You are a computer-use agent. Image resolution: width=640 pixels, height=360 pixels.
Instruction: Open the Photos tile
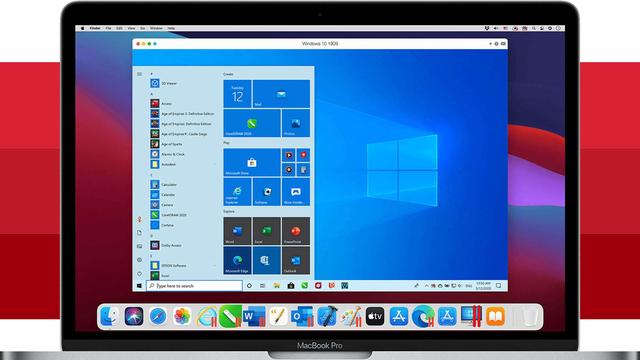(296, 123)
